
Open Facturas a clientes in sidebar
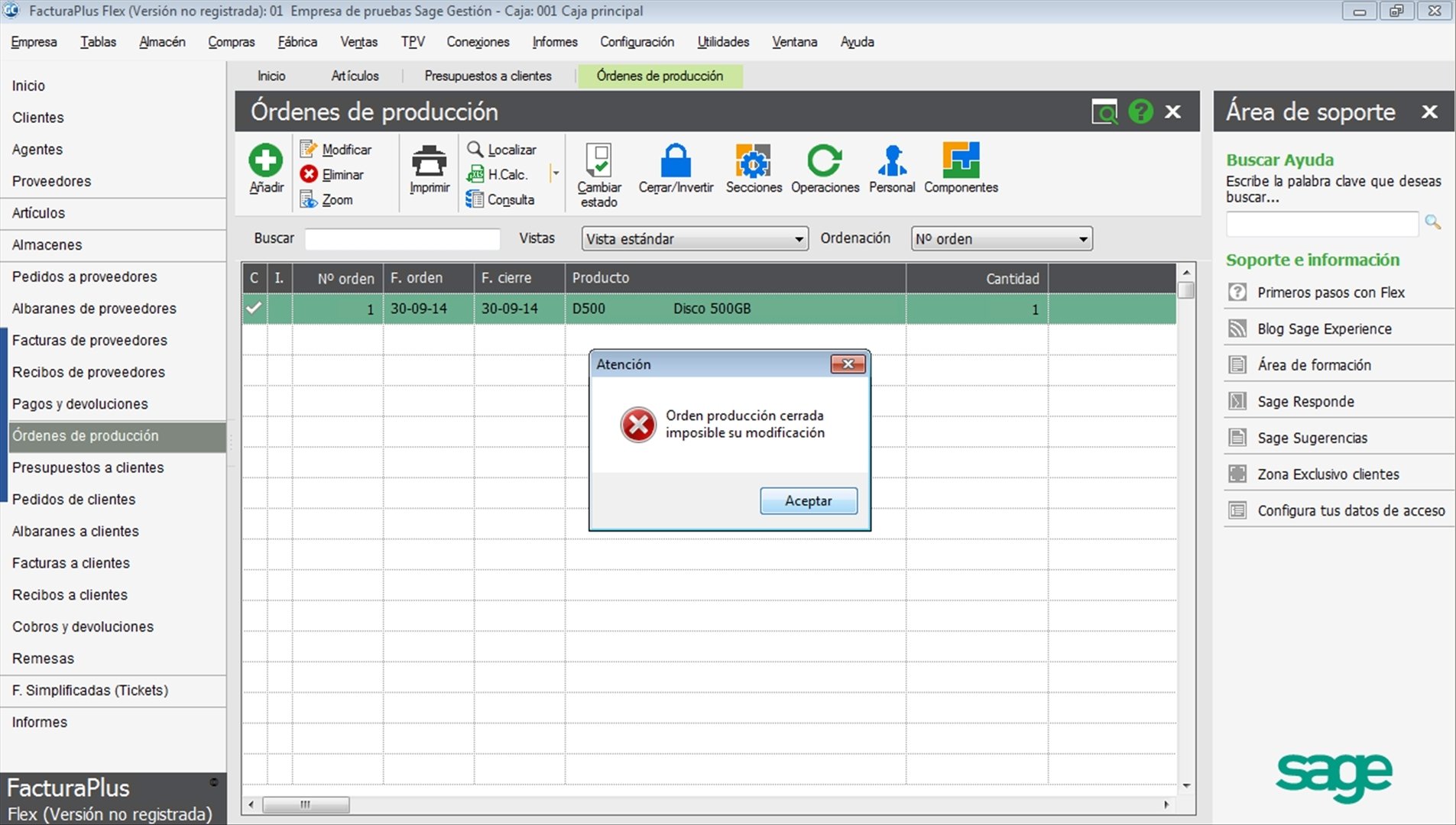pyautogui.click(x=113, y=563)
